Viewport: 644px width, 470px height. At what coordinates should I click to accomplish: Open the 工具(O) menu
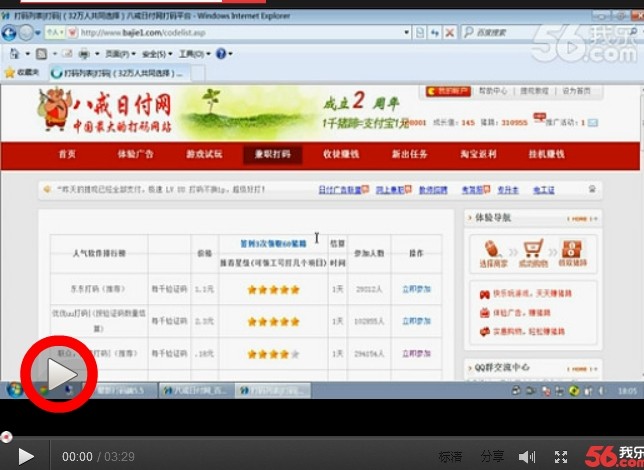coord(194,54)
